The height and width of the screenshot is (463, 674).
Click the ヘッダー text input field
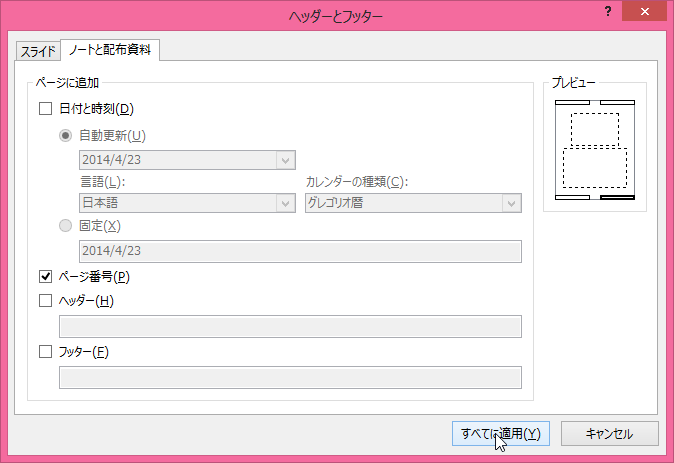[290, 326]
